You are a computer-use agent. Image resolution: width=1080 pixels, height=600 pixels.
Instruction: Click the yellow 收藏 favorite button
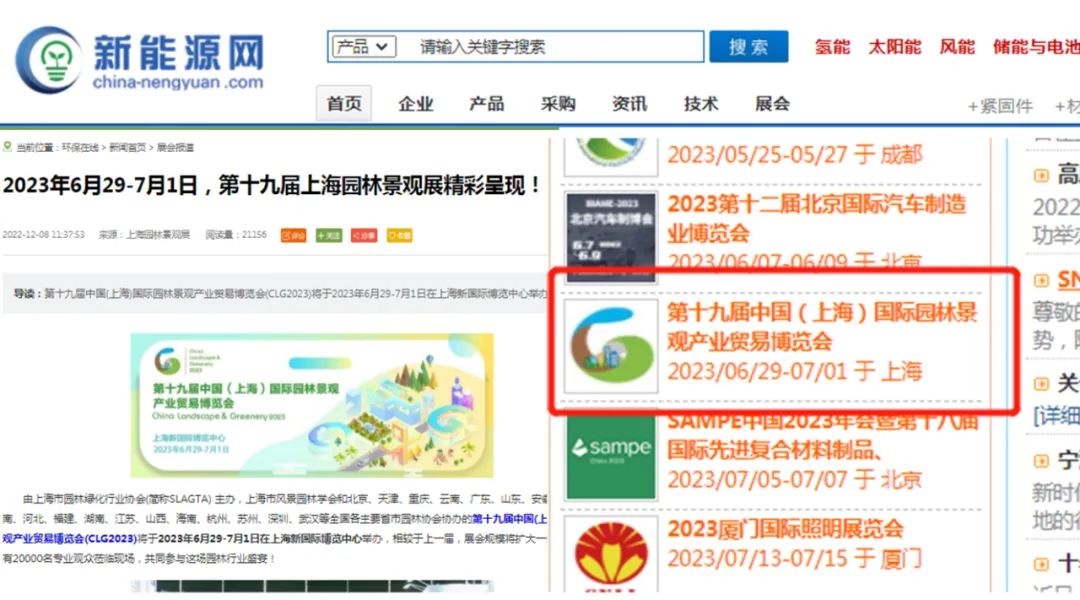coord(399,236)
